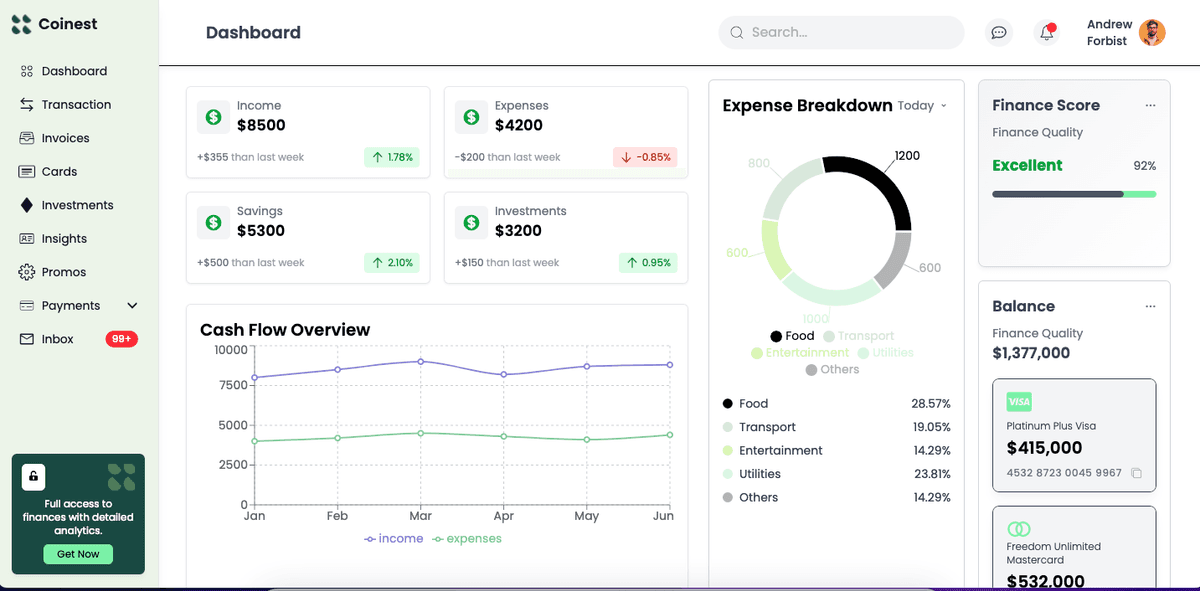Click the Inbox 99+ badge

tap(121, 339)
